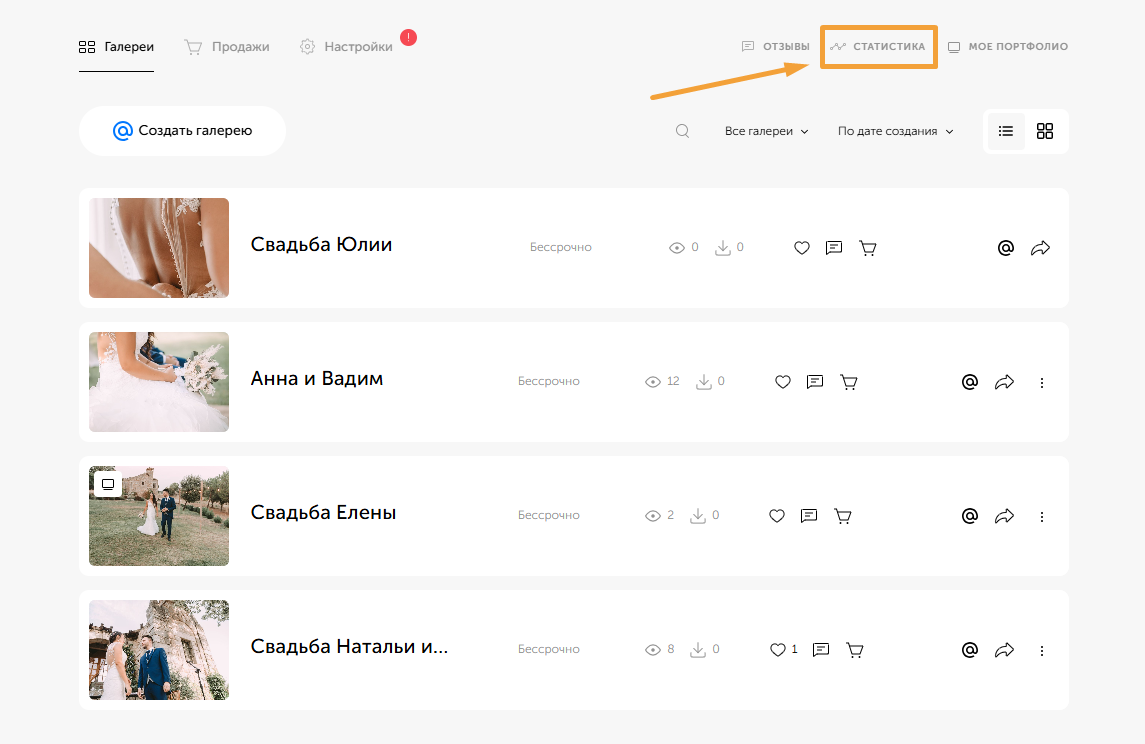Switch to list view layout
The image size is (1145, 744).
1006,131
